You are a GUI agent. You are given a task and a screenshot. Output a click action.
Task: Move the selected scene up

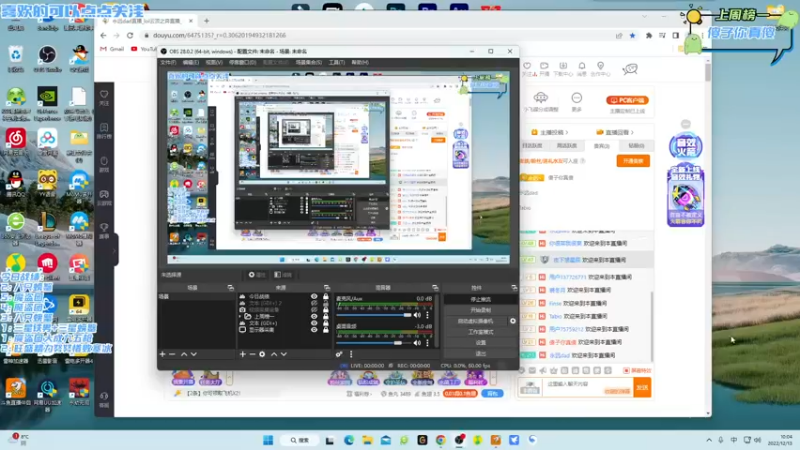[x=184, y=354]
